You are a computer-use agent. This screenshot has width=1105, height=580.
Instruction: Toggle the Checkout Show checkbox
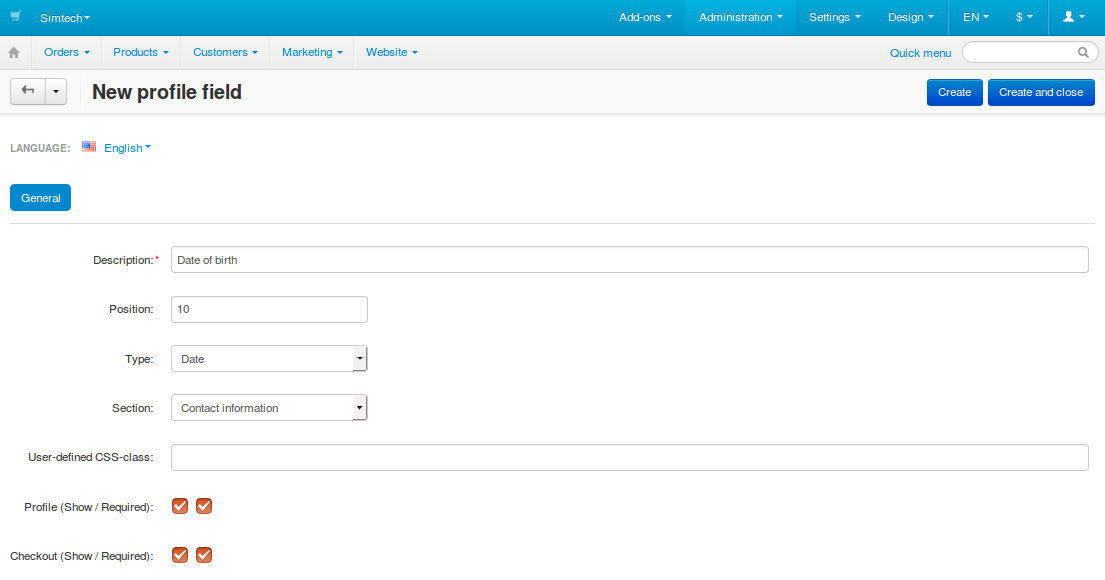point(180,555)
